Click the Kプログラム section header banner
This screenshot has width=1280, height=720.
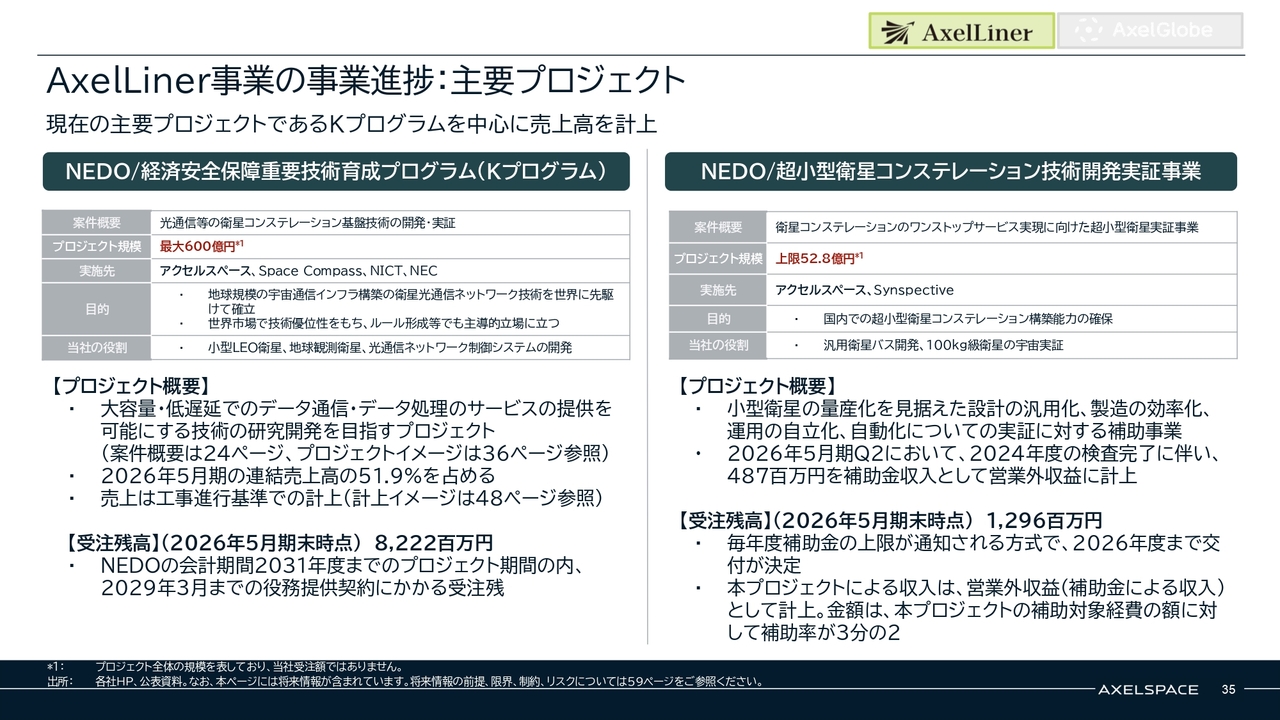pyautogui.click(x=336, y=171)
